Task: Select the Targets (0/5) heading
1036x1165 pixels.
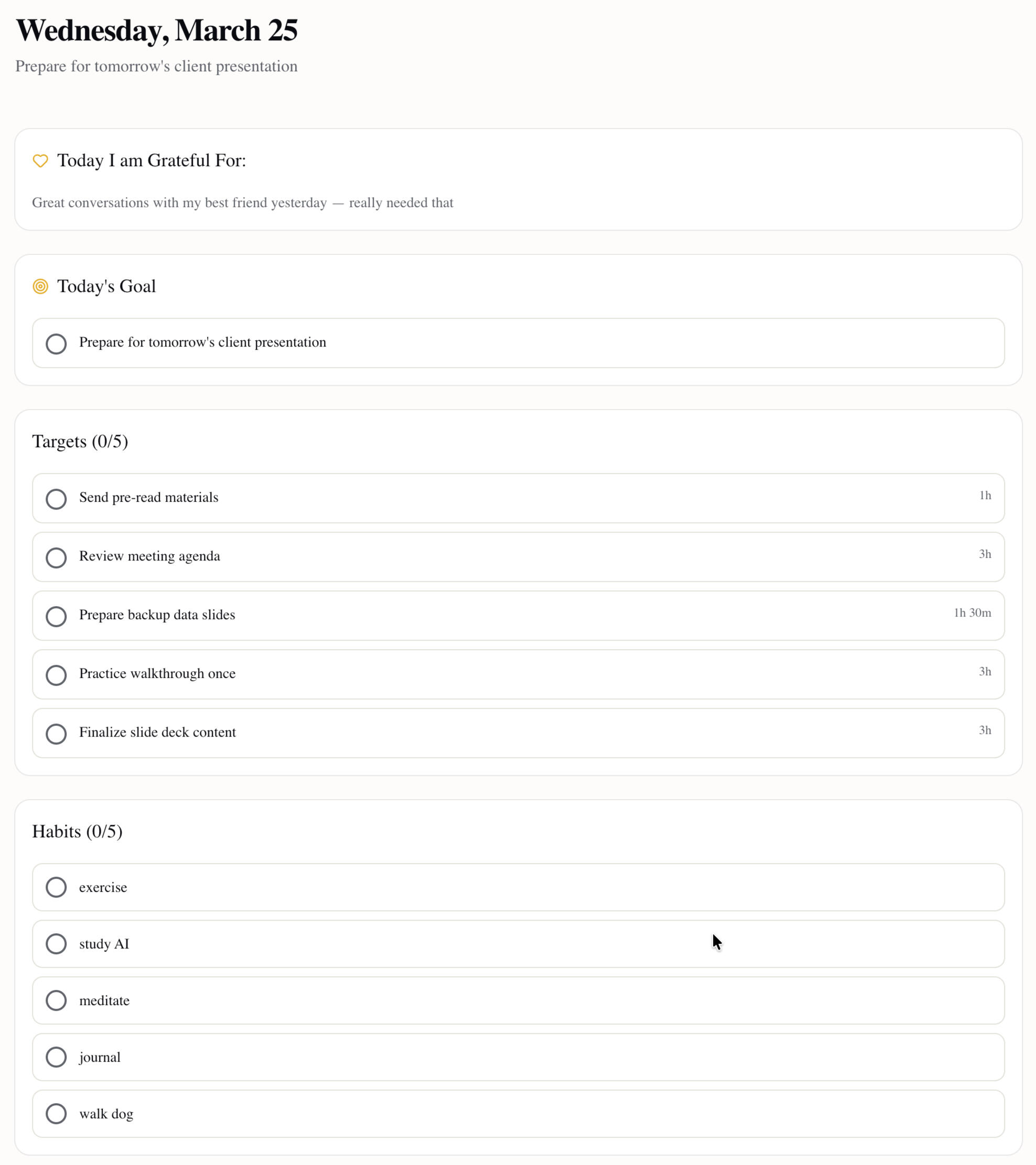Action: pos(80,441)
